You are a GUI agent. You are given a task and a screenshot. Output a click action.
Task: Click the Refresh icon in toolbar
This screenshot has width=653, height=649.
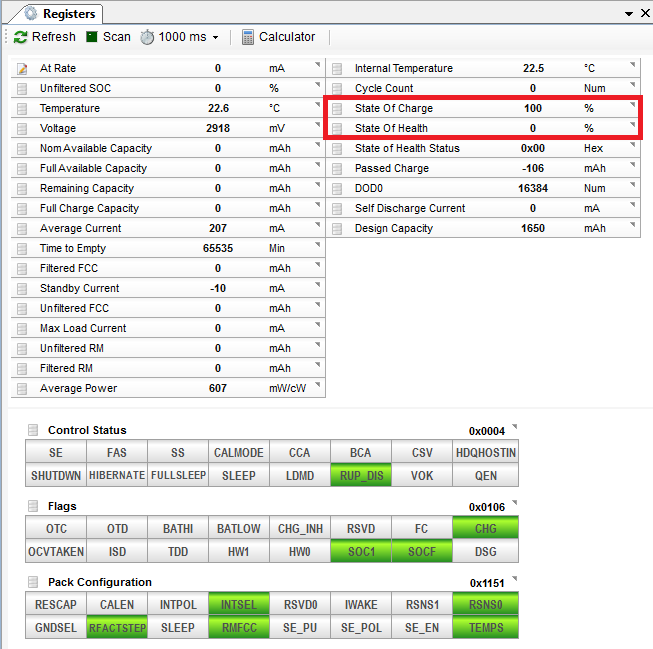coord(20,37)
